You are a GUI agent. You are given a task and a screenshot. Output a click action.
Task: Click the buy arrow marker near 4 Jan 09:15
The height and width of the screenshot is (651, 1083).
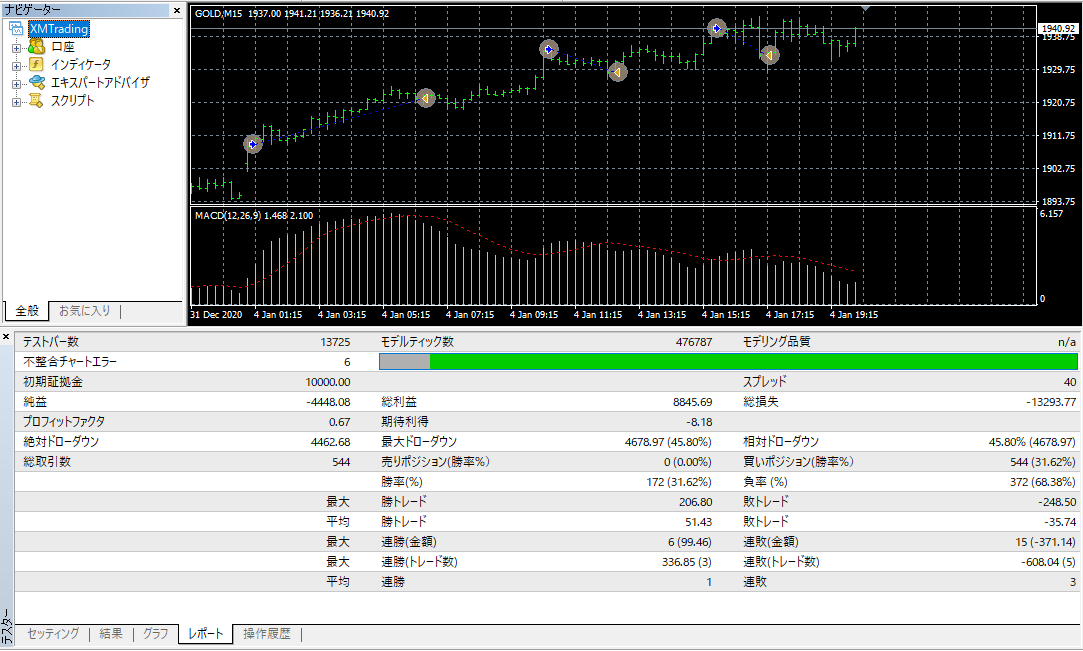pos(548,50)
